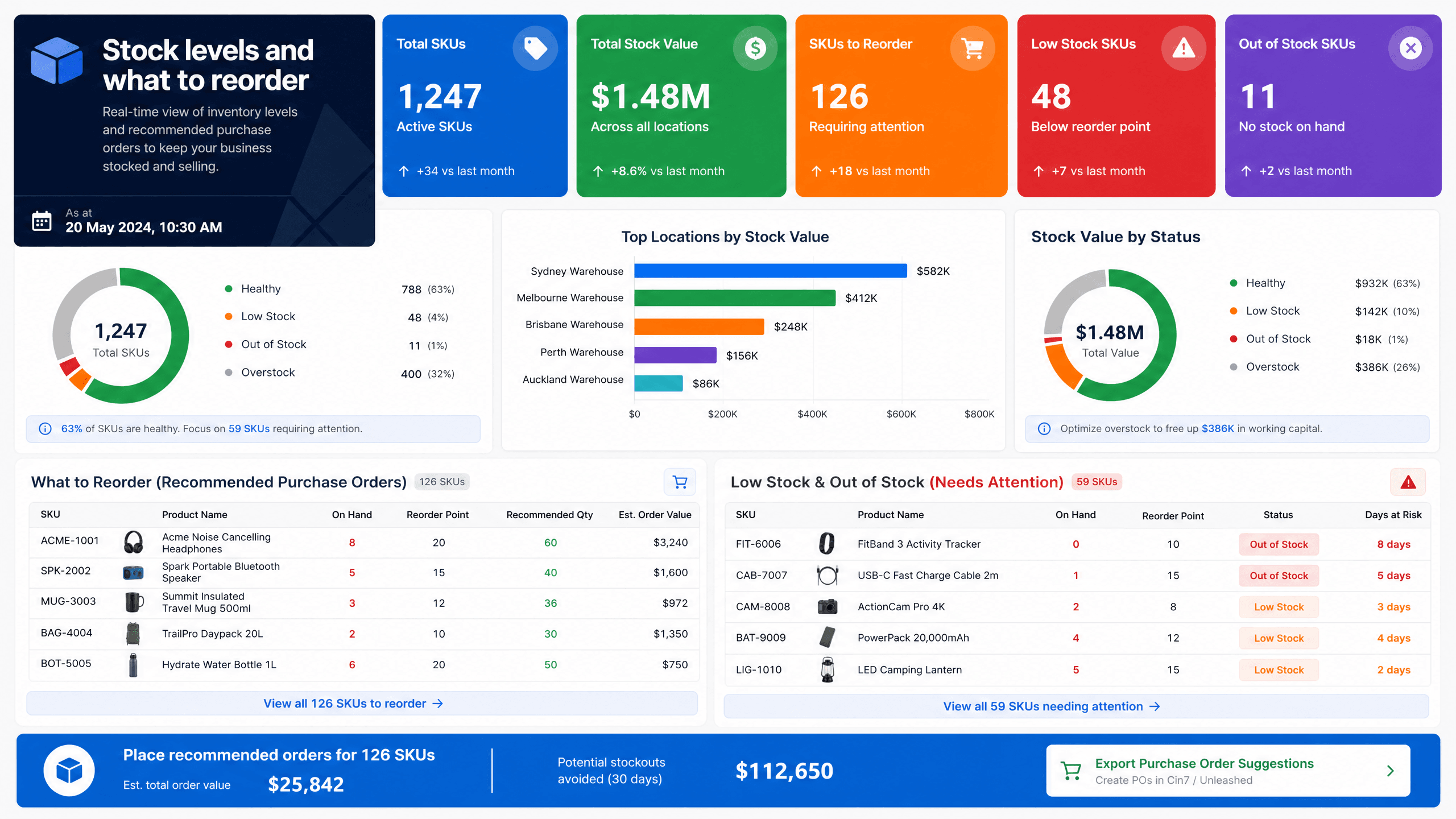Click the $386K link in overstock note
The image size is (1456, 819).
tap(1218, 429)
